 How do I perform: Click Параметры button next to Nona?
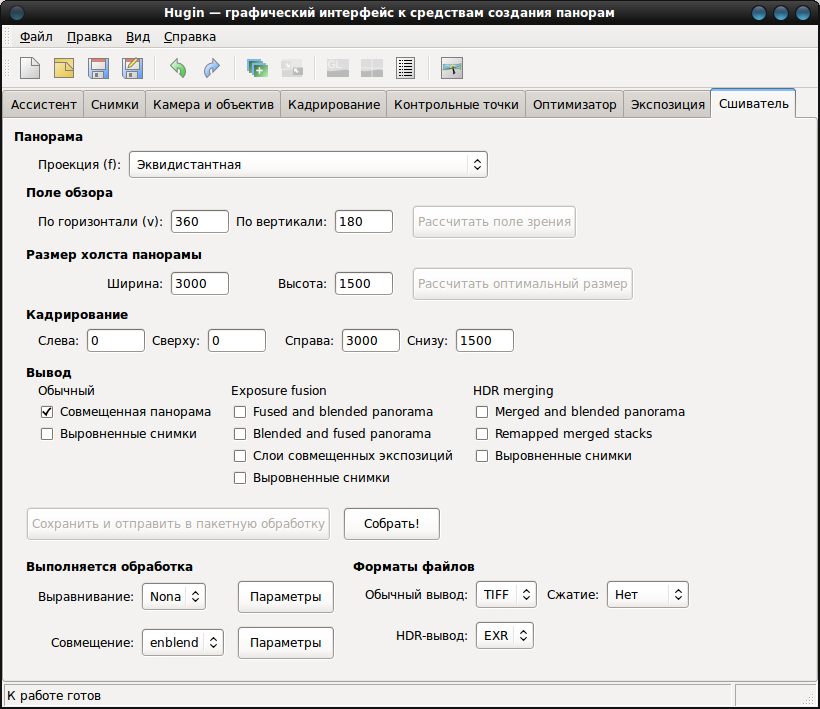tap(286, 597)
